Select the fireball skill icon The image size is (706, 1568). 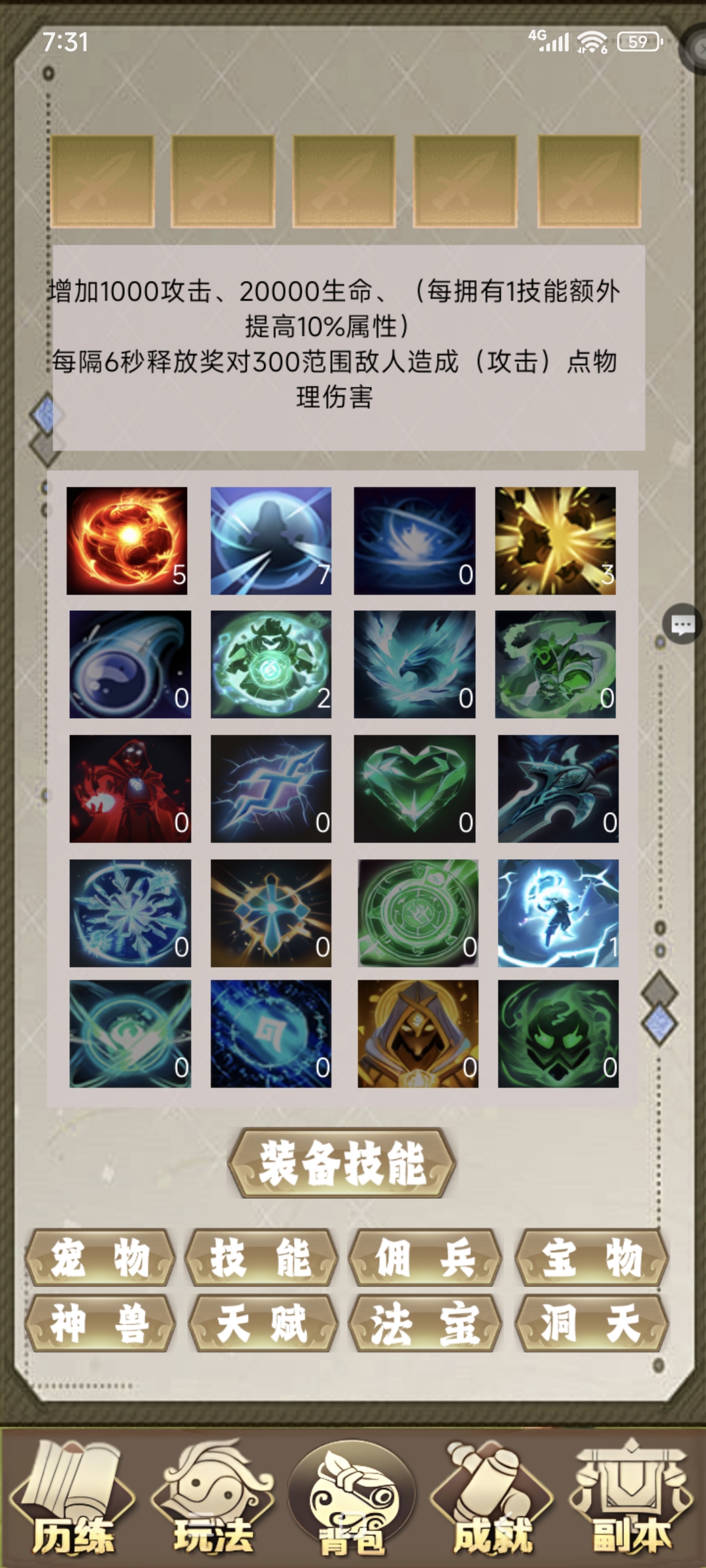(127, 540)
